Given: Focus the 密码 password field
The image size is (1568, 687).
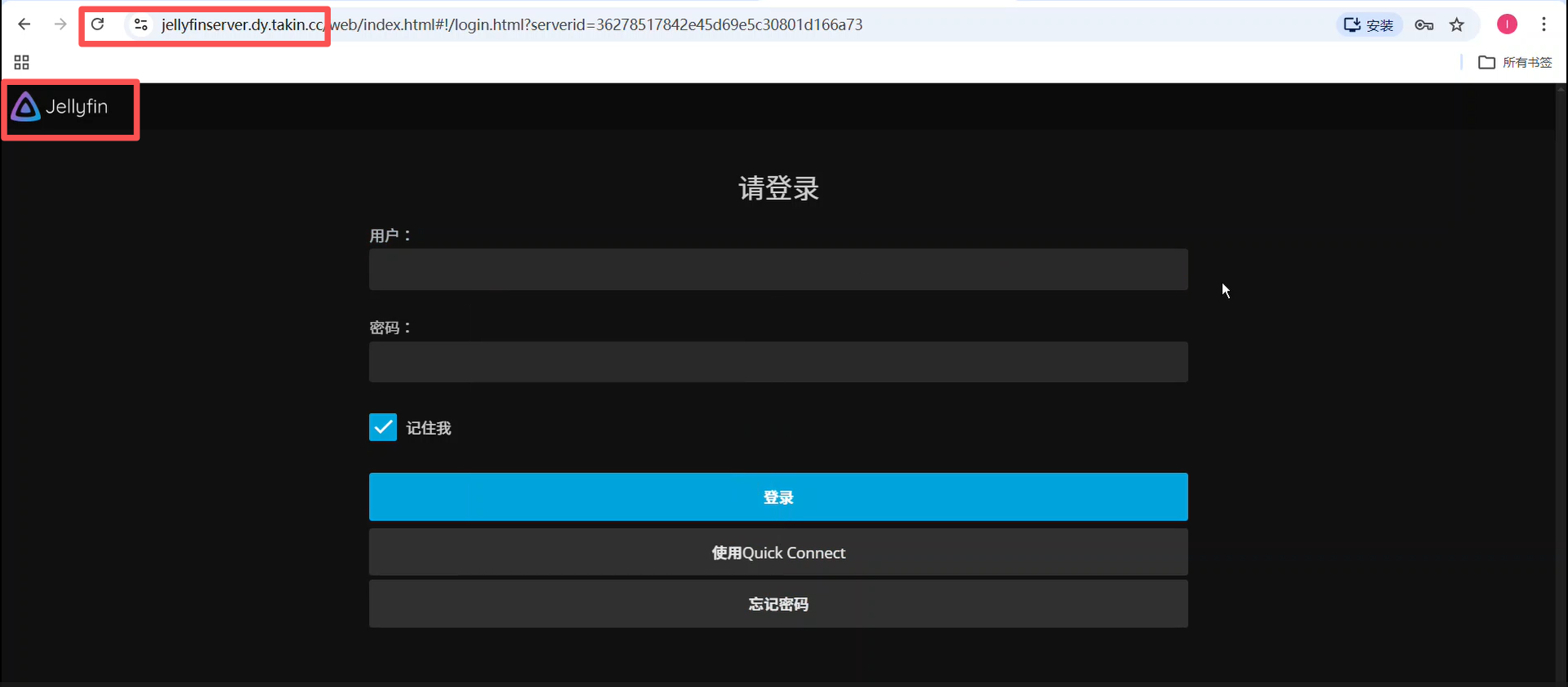Looking at the screenshot, I should (x=777, y=362).
